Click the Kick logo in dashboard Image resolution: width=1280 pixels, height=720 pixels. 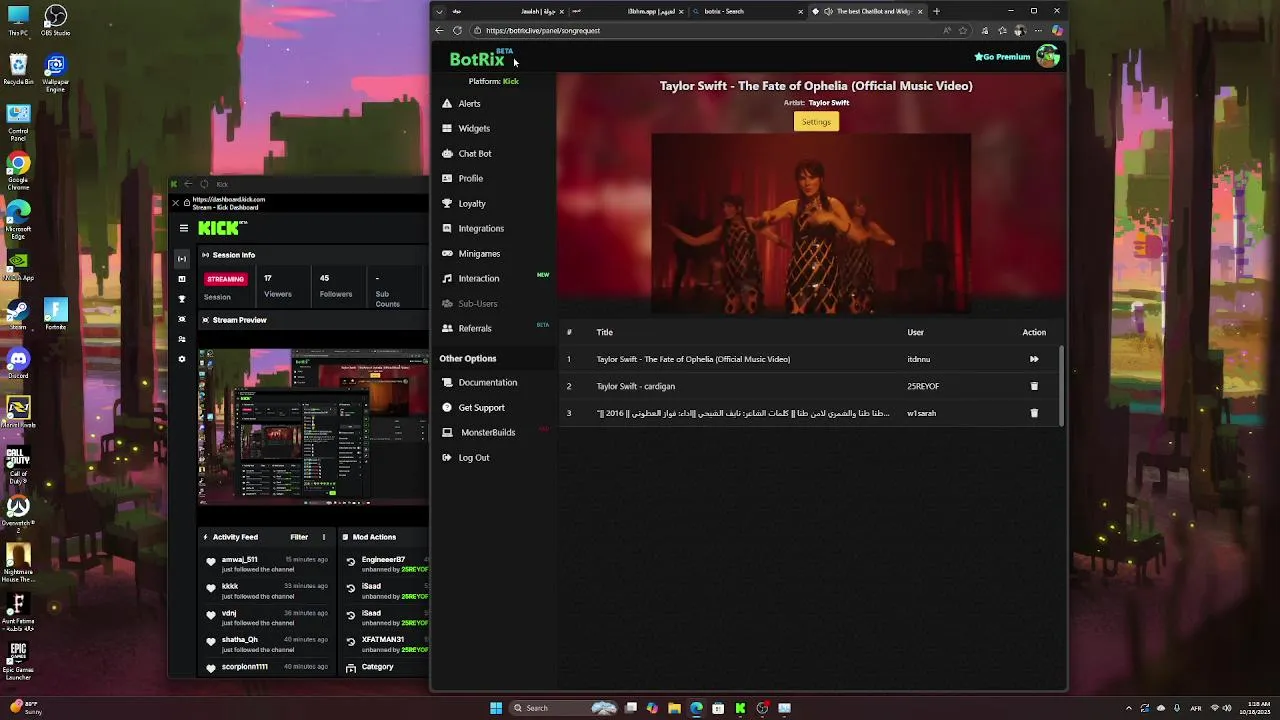click(x=220, y=228)
